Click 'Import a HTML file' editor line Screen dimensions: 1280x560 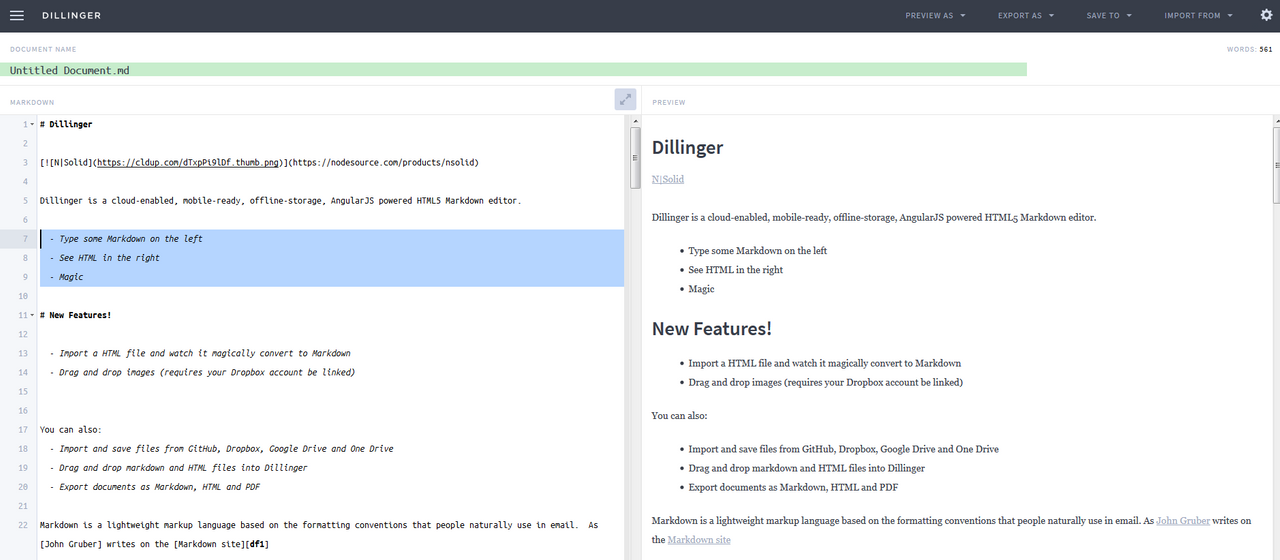tap(200, 353)
